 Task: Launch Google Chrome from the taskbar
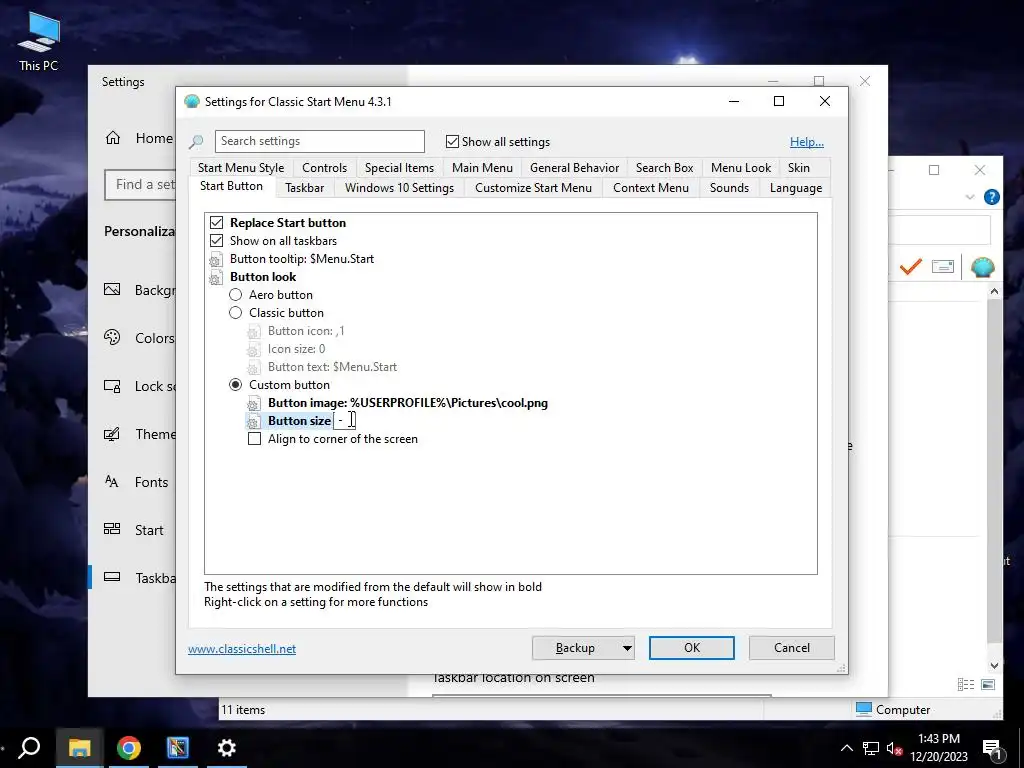pos(129,748)
